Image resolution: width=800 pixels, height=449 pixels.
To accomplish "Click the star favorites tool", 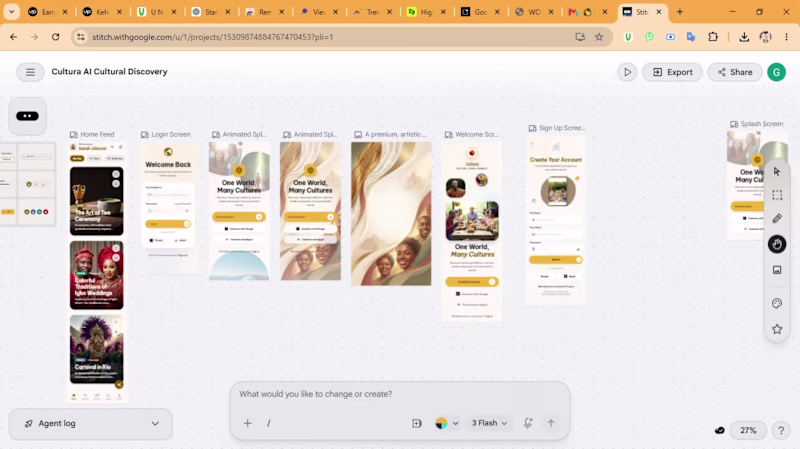I will point(777,329).
